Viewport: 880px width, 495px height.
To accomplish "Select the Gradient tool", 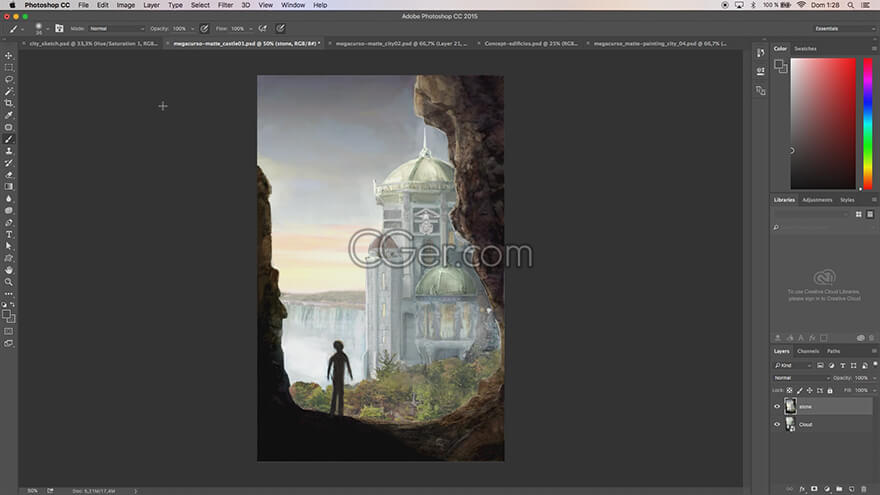I will 8,186.
